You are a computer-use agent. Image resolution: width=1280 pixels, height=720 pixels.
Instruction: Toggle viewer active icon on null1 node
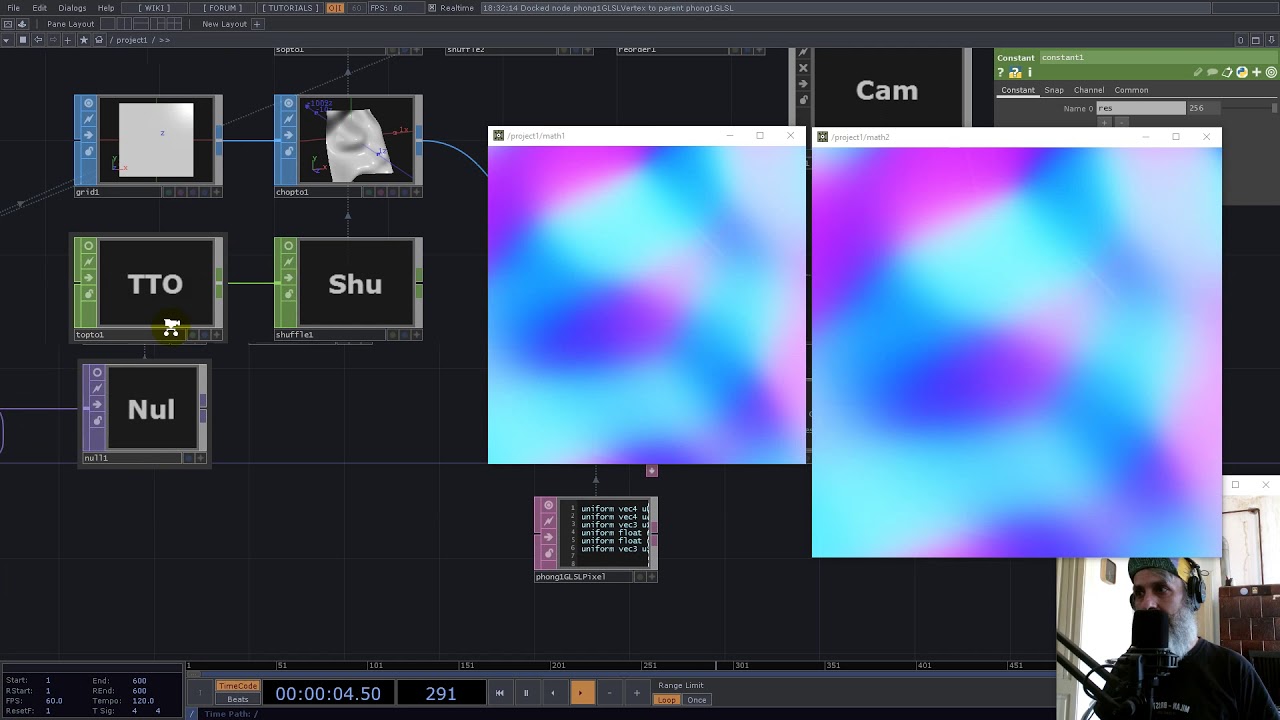tap(97, 373)
